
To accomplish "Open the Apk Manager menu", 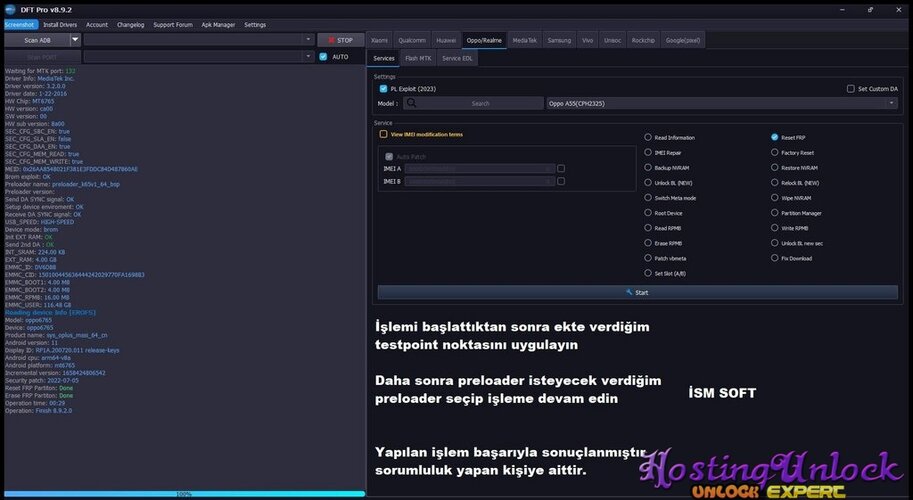I will coord(218,24).
